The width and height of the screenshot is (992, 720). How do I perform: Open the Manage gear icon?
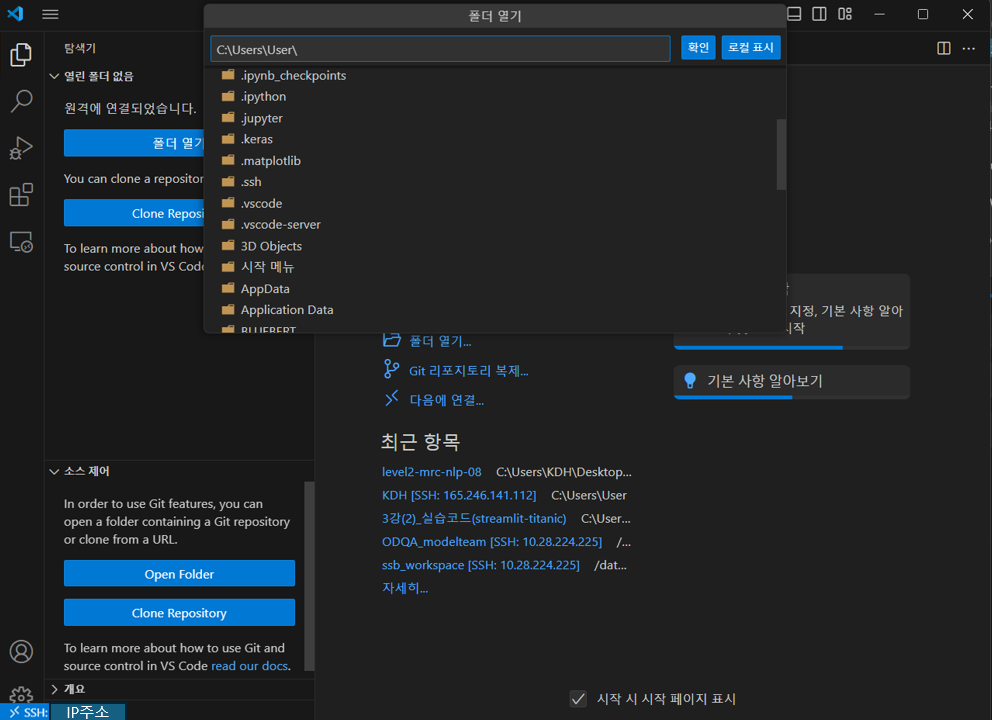[21, 694]
